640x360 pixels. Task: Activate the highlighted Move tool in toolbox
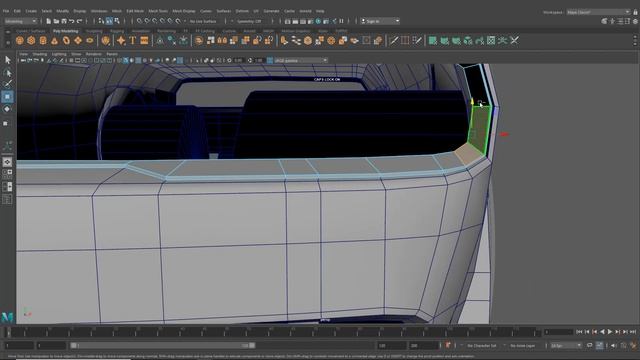coord(7,97)
